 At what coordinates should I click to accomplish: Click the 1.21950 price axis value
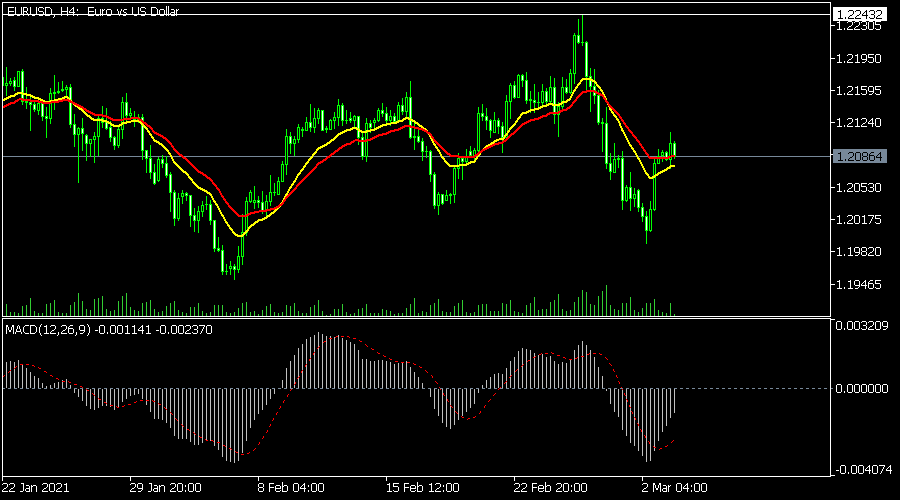tap(859, 59)
